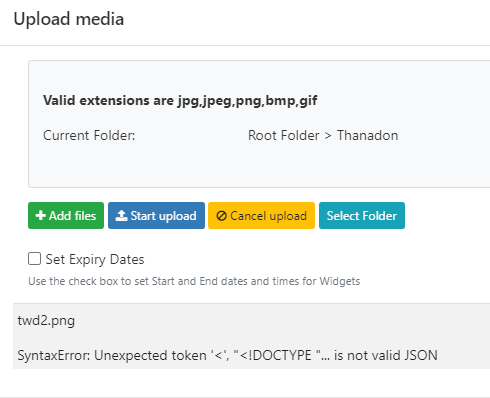
Task: Click the Current Folder label
Action: 89,135
